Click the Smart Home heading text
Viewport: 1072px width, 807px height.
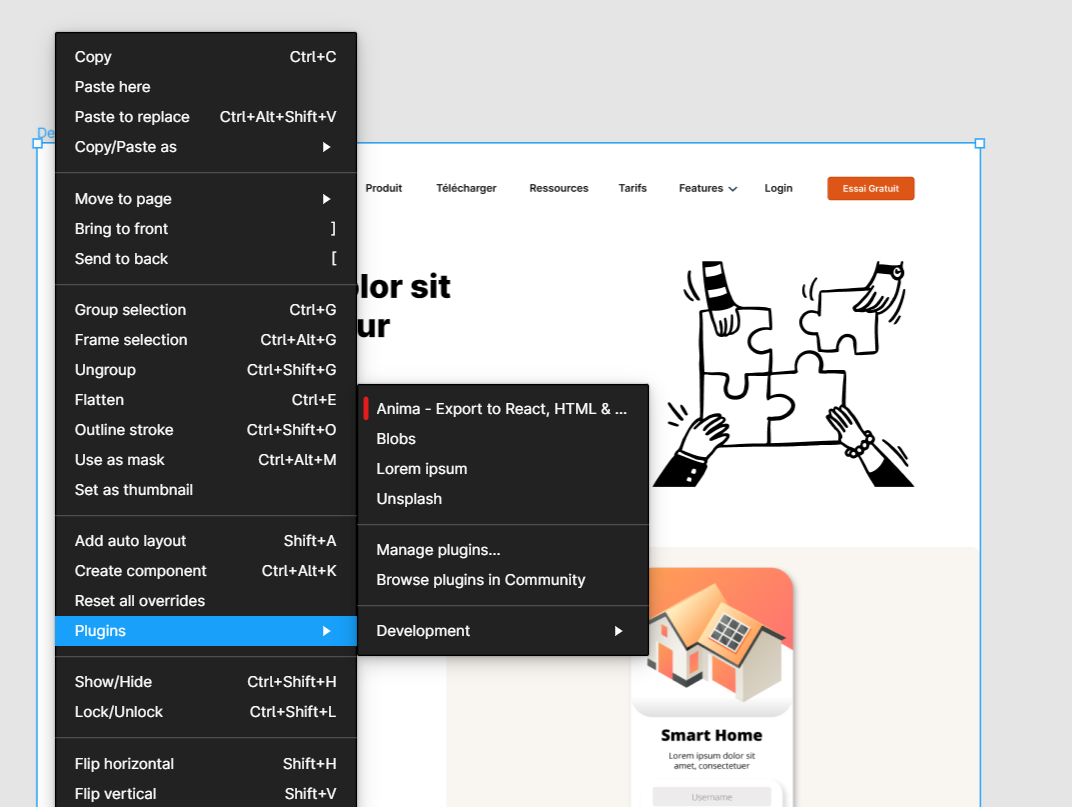click(712, 736)
